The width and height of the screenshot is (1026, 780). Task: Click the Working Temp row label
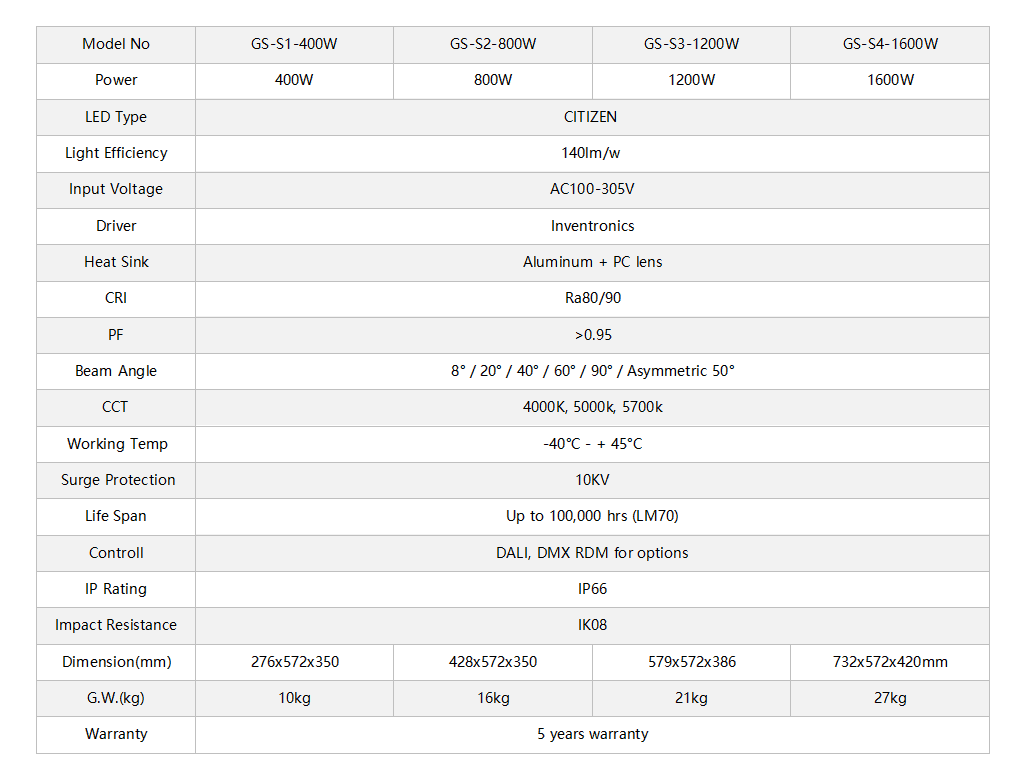pyautogui.click(x=117, y=444)
